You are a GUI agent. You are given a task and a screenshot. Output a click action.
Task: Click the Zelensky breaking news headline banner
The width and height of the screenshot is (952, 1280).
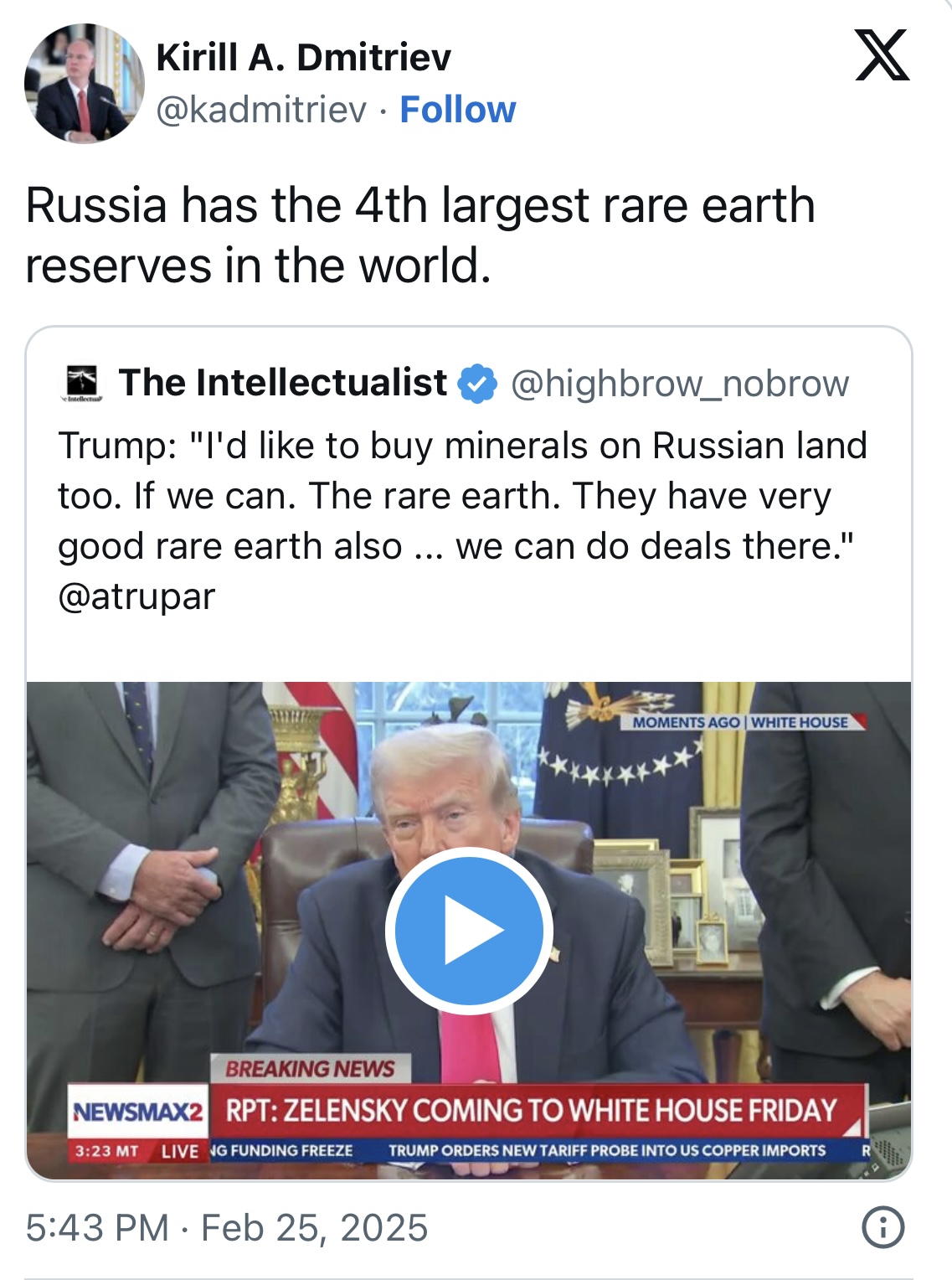pyautogui.click(x=532, y=1111)
